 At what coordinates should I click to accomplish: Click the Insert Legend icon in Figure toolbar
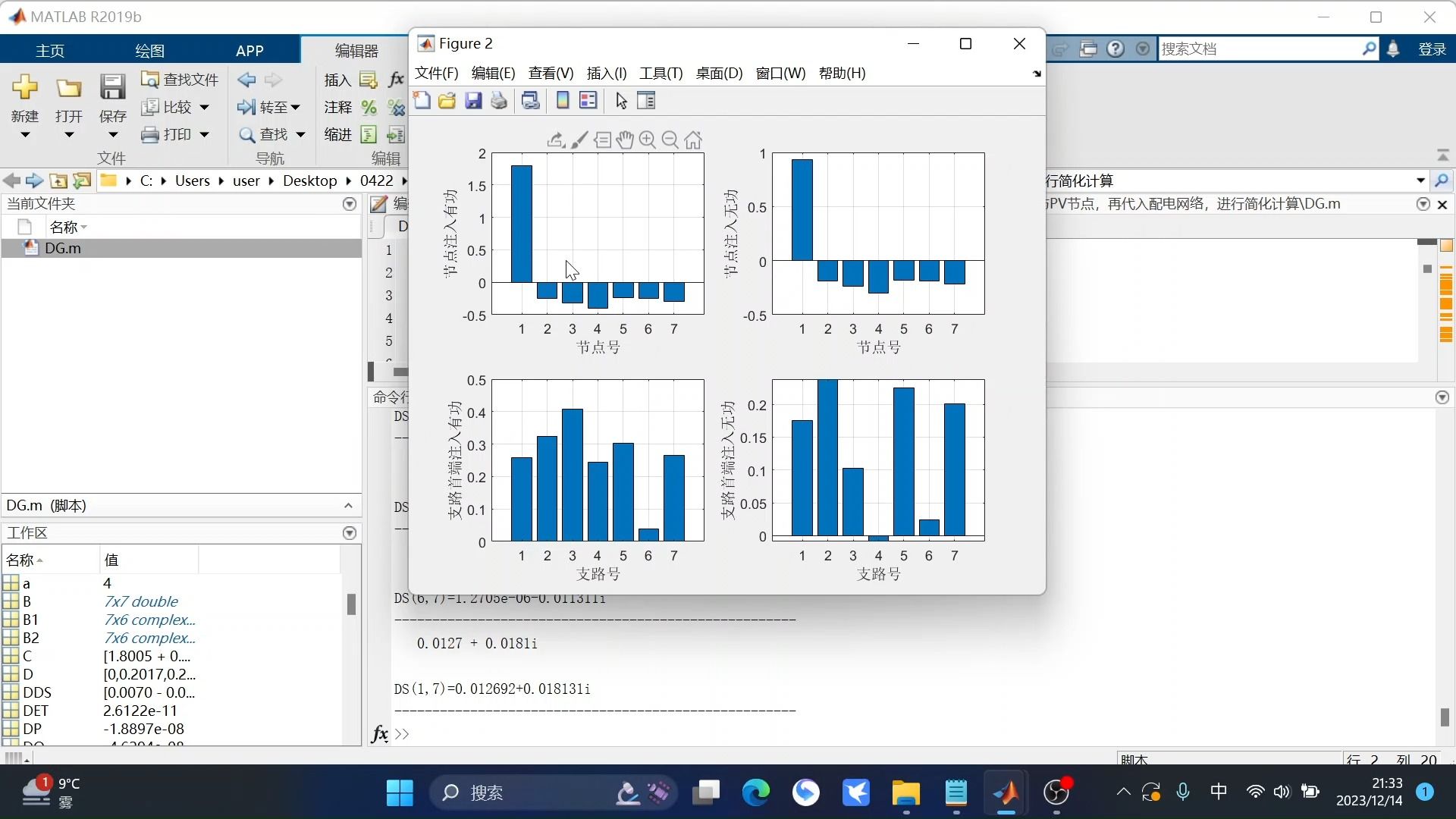tap(588, 101)
